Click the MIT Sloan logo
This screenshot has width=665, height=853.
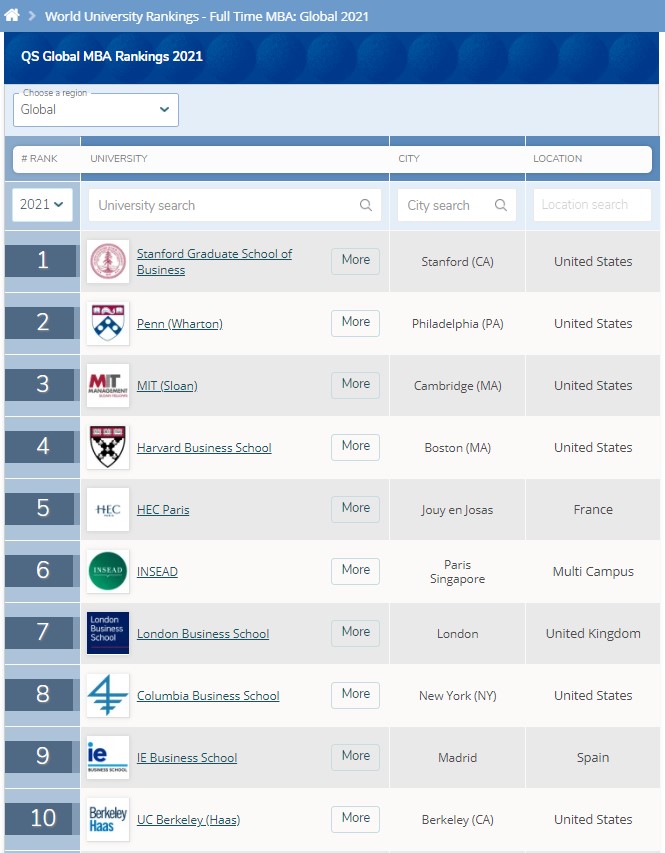point(108,386)
